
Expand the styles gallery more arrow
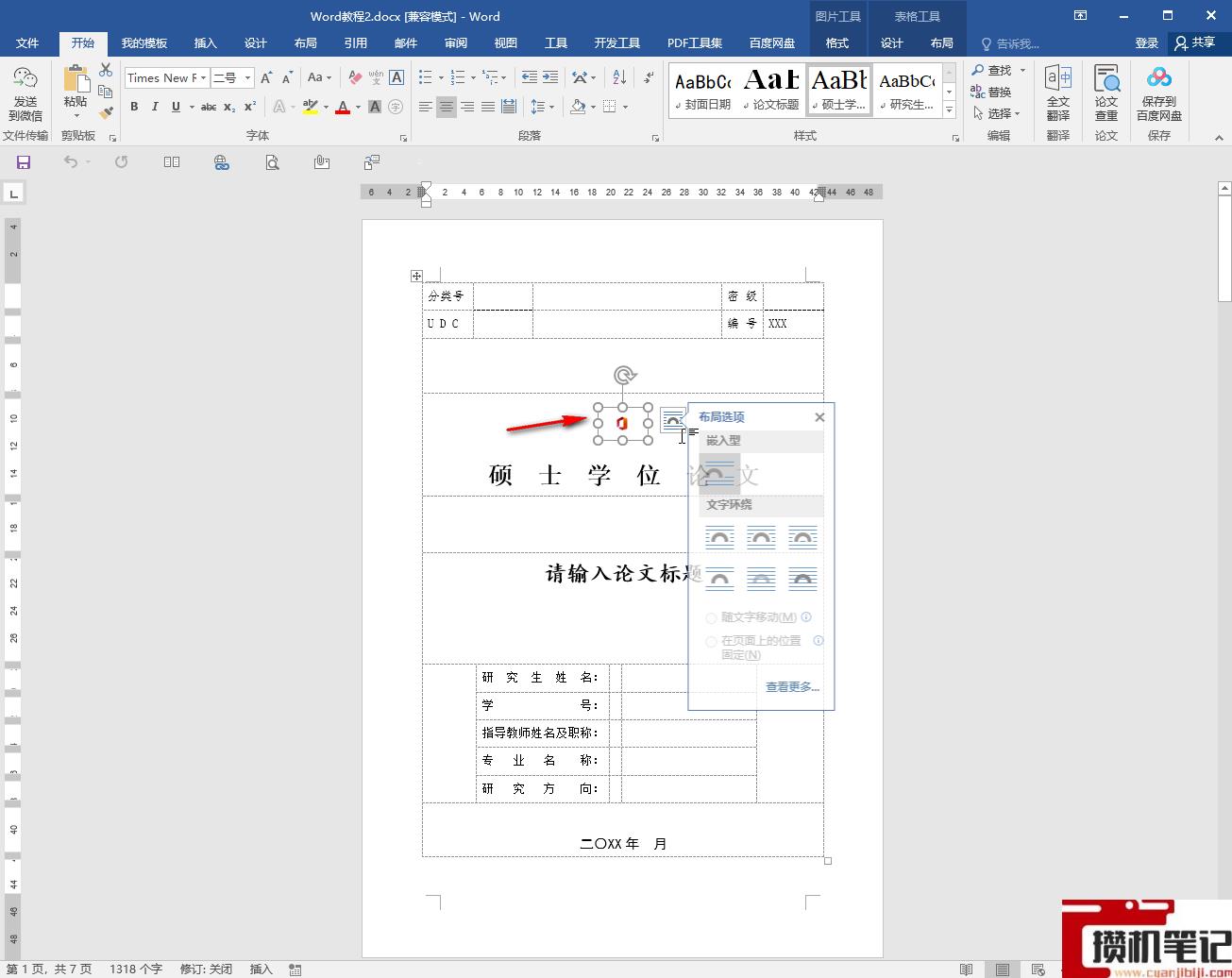950,110
